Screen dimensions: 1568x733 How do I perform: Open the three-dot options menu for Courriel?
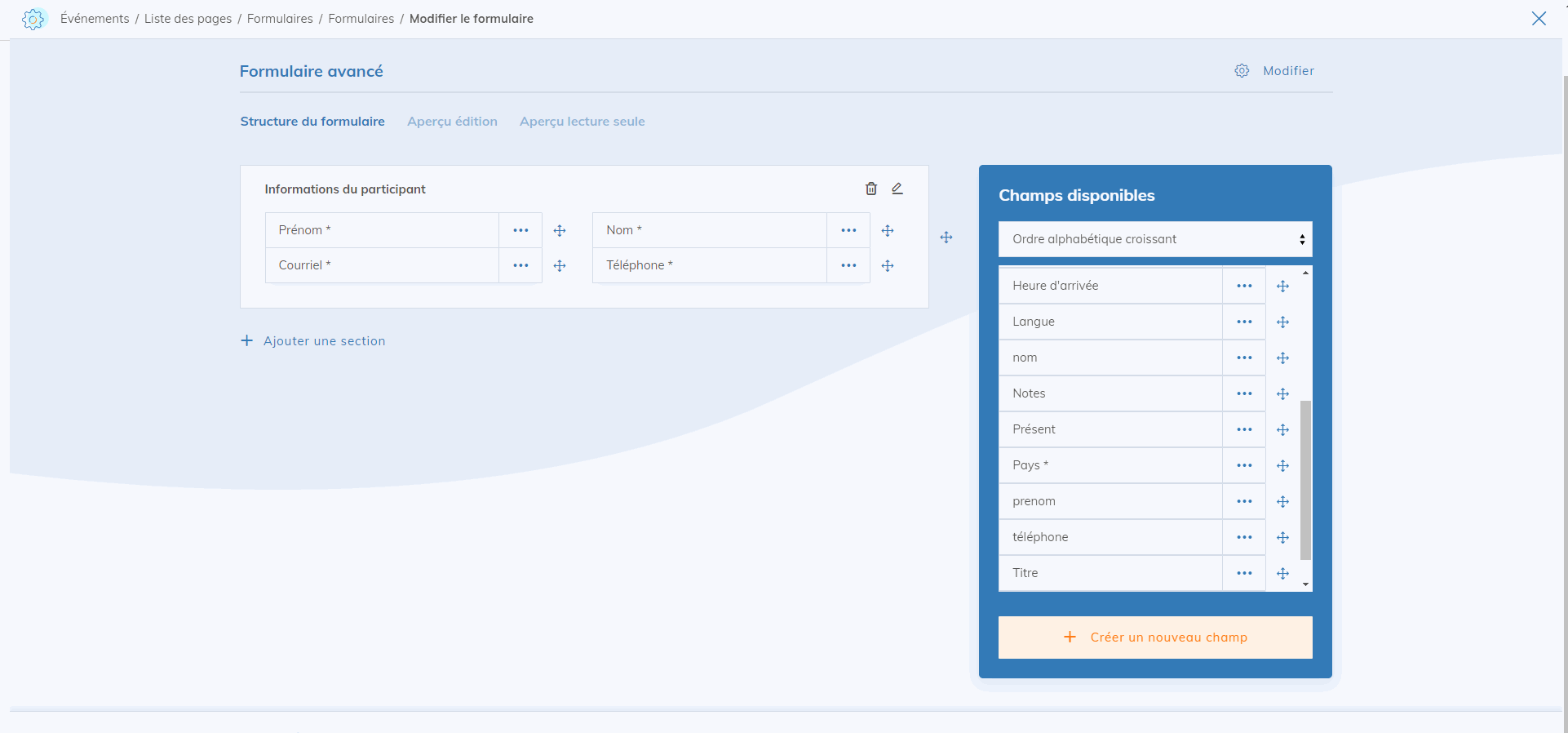click(x=520, y=265)
